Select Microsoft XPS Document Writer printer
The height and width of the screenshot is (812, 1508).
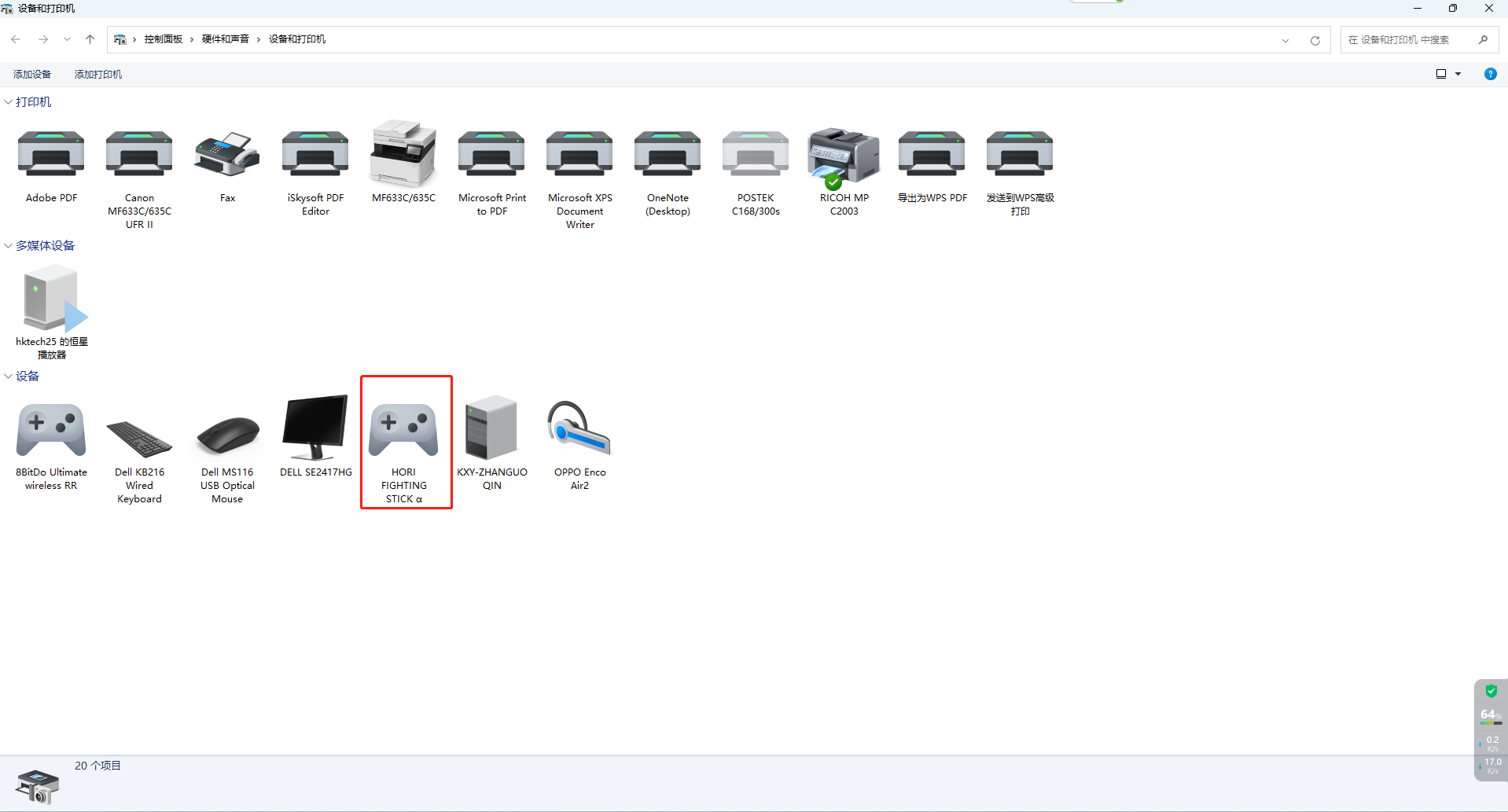579,155
